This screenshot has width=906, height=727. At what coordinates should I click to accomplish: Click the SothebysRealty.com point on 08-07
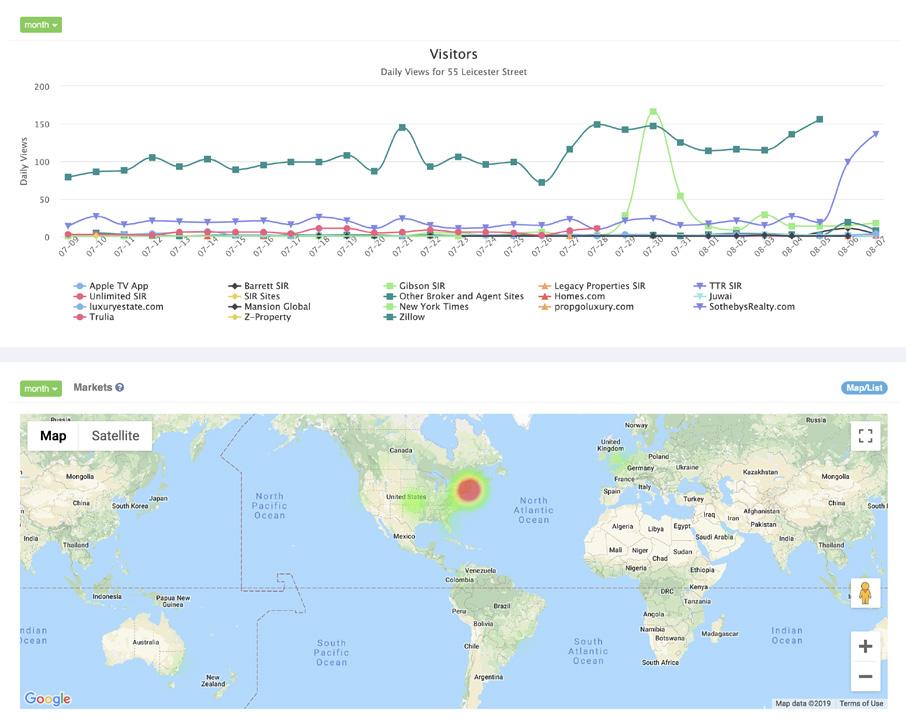point(876,134)
